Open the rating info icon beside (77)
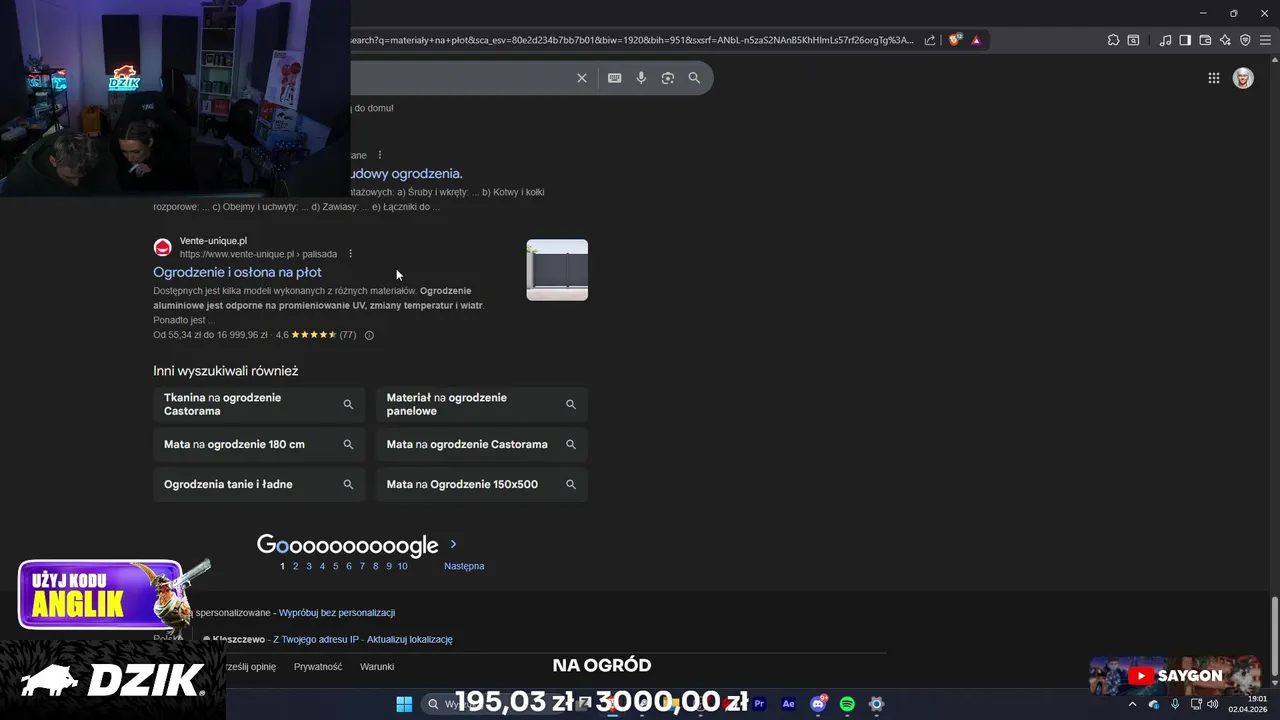 [x=369, y=335]
